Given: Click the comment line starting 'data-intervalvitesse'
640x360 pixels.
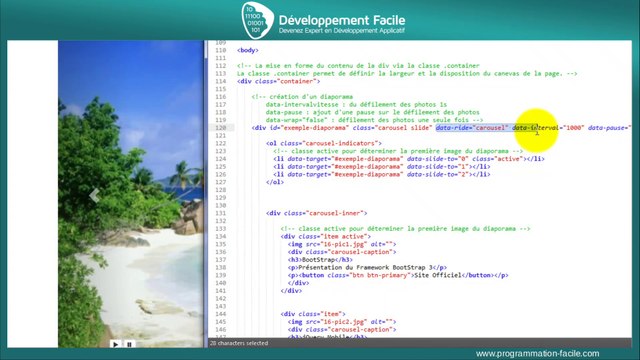Looking at the screenshot, I should 356,104.
